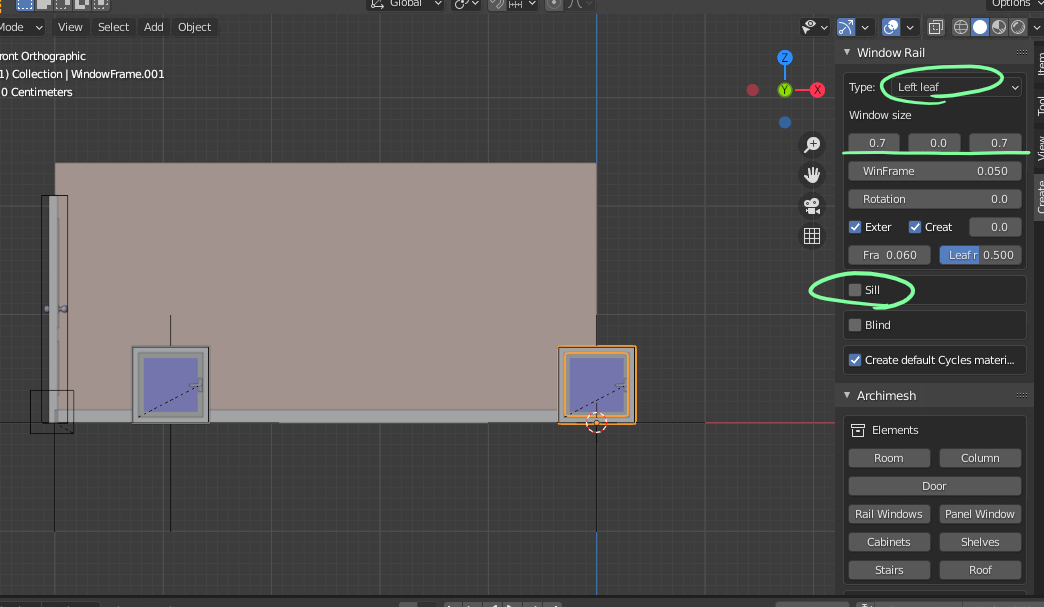This screenshot has width=1044, height=607.
Task: Click the Window Rail panel drag grip
Action: (x=1021, y=53)
